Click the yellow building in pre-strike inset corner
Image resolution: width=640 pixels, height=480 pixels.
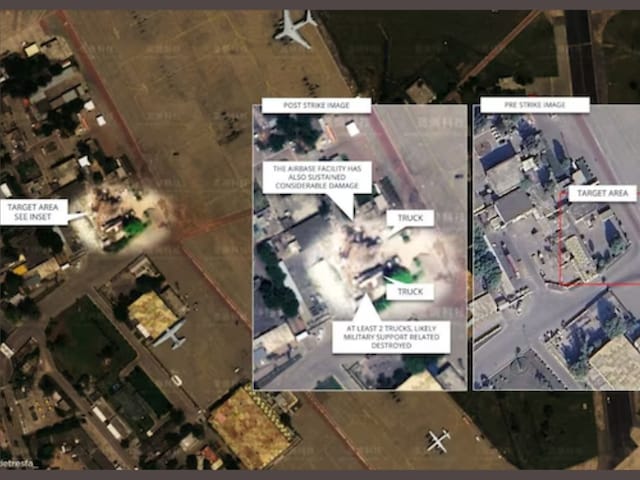[x=614, y=362]
